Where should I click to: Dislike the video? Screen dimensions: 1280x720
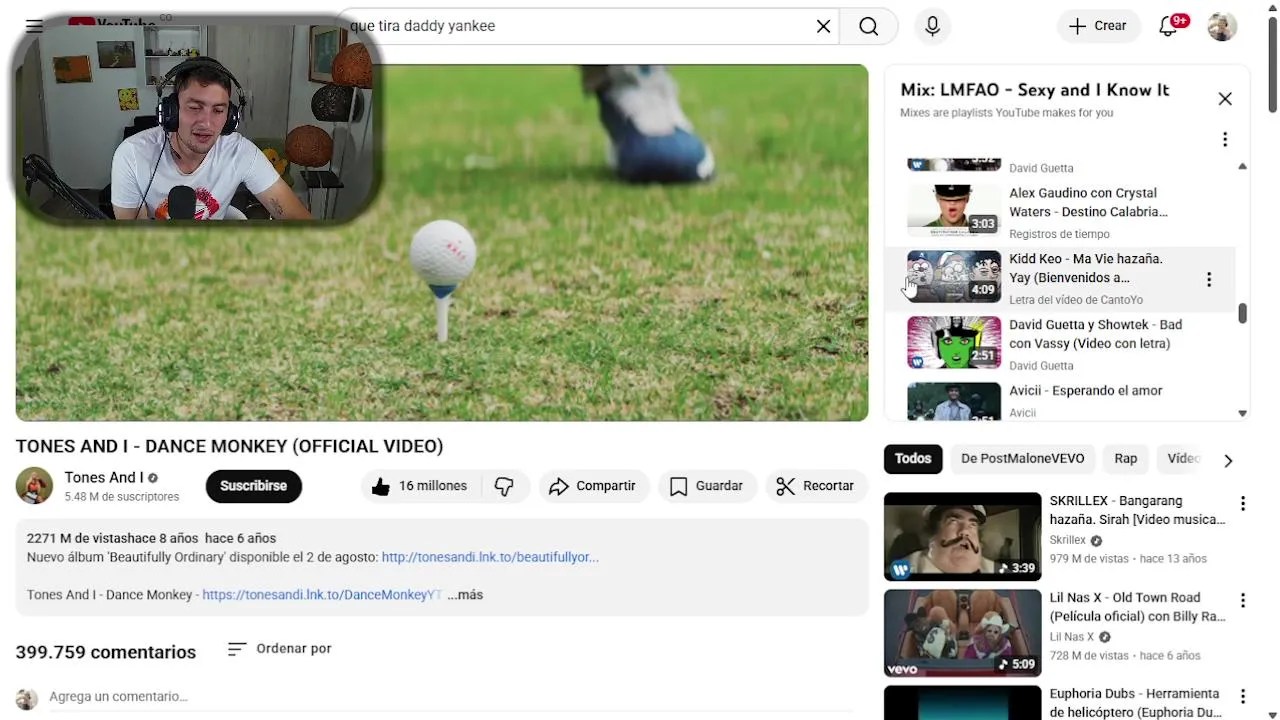(505, 486)
